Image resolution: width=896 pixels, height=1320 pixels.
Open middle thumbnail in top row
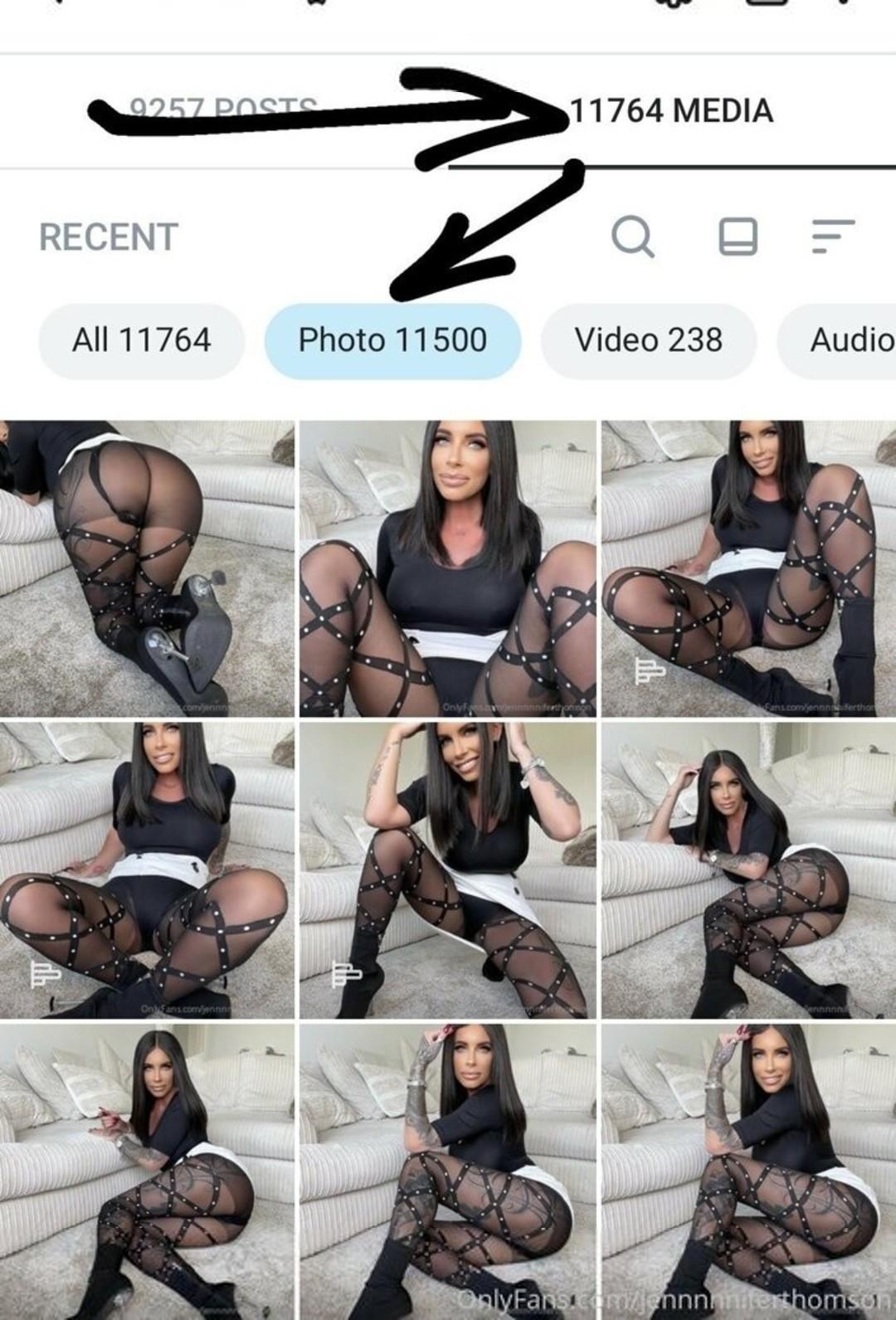coord(448,568)
